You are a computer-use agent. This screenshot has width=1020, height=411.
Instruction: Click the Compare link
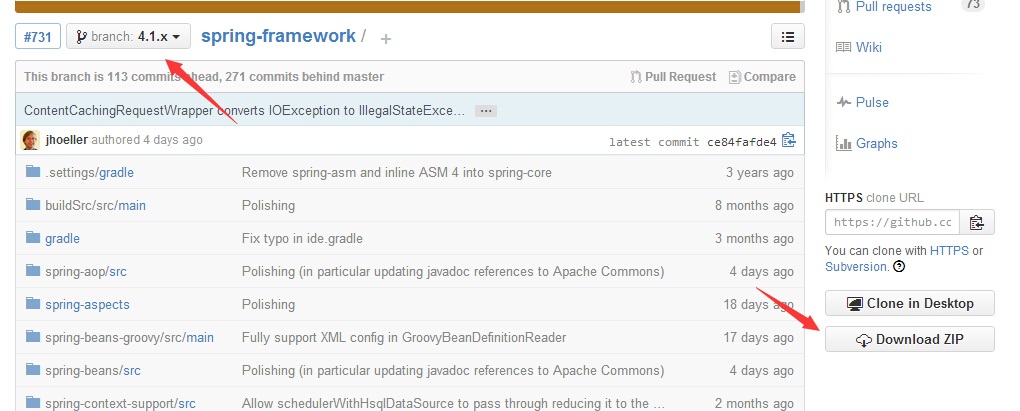coord(762,77)
